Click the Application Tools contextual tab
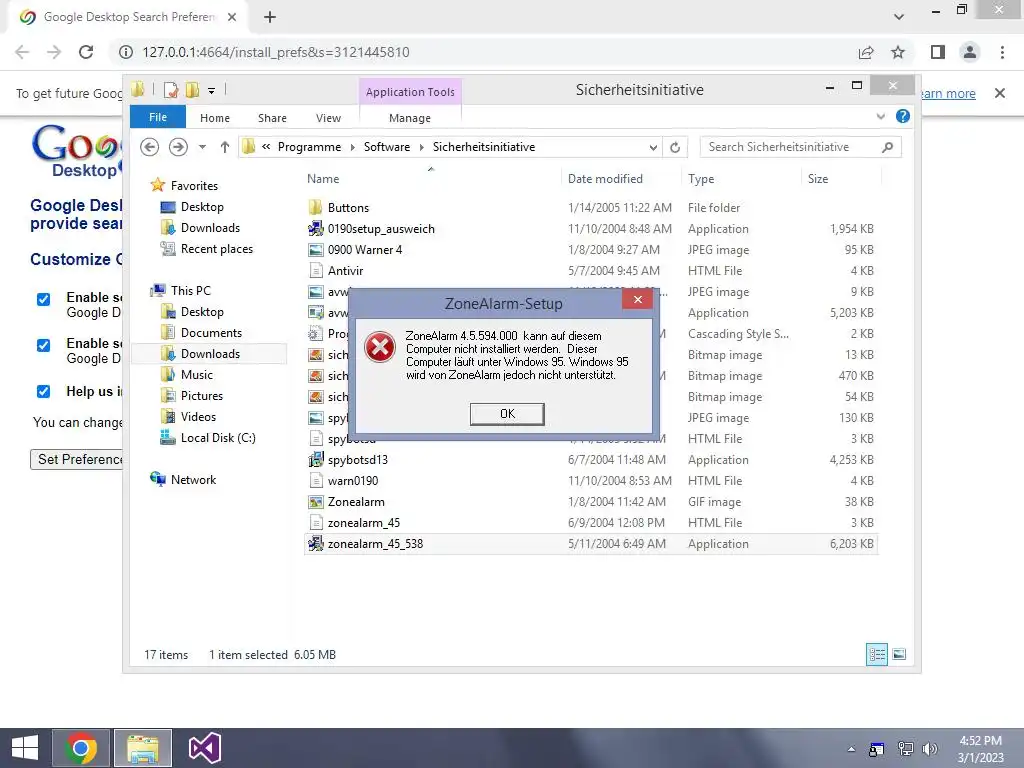Screen dimensions: 1024x768 410,92
